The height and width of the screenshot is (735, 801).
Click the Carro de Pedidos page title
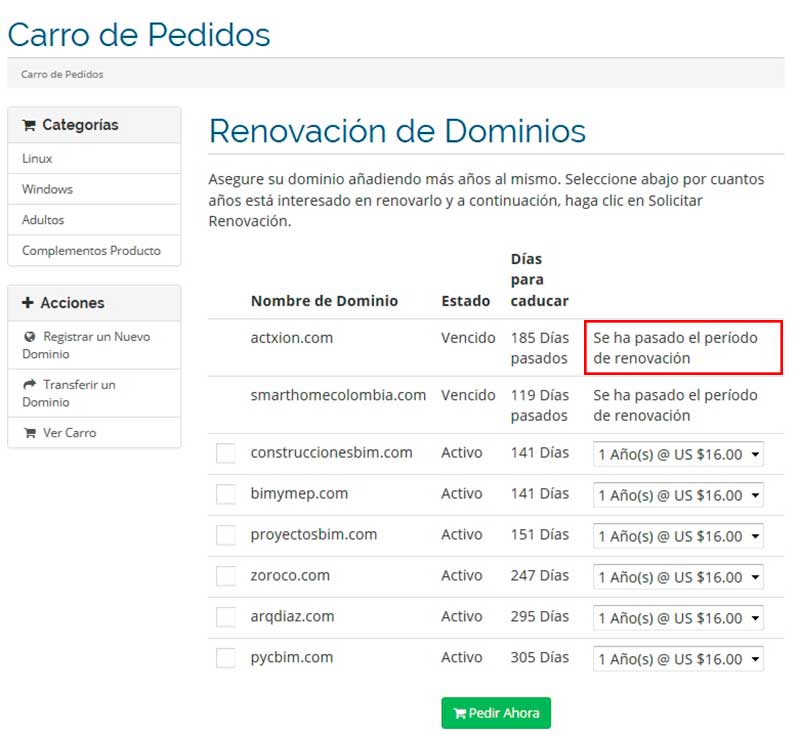139,35
